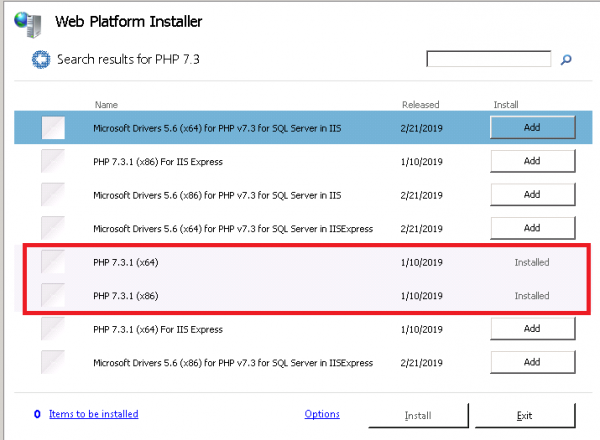Select the PHP 7.3.1 (x64) row text
The width and height of the screenshot is (600, 440).
point(126,262)
